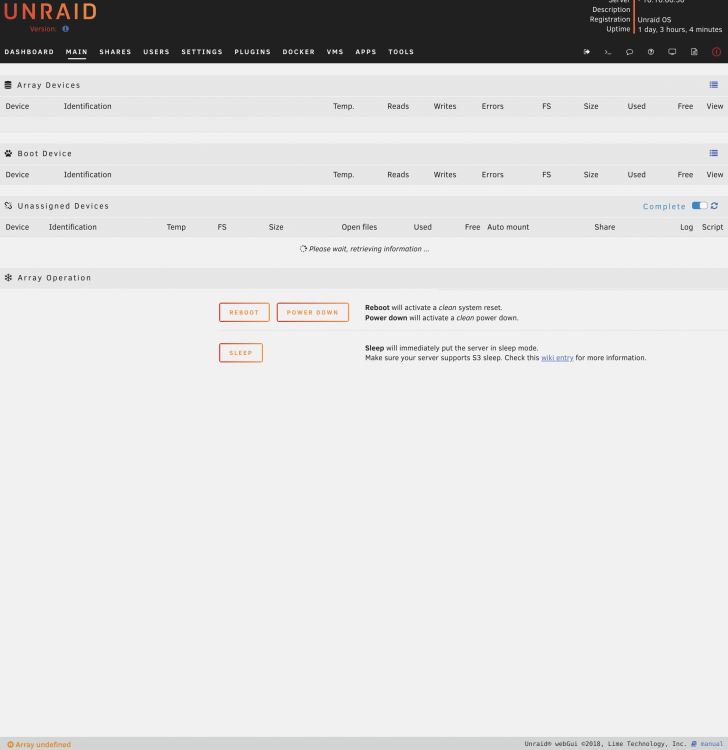Open the system info monitor icon
This screenshot has width=728, height=750.
point(672,52)
